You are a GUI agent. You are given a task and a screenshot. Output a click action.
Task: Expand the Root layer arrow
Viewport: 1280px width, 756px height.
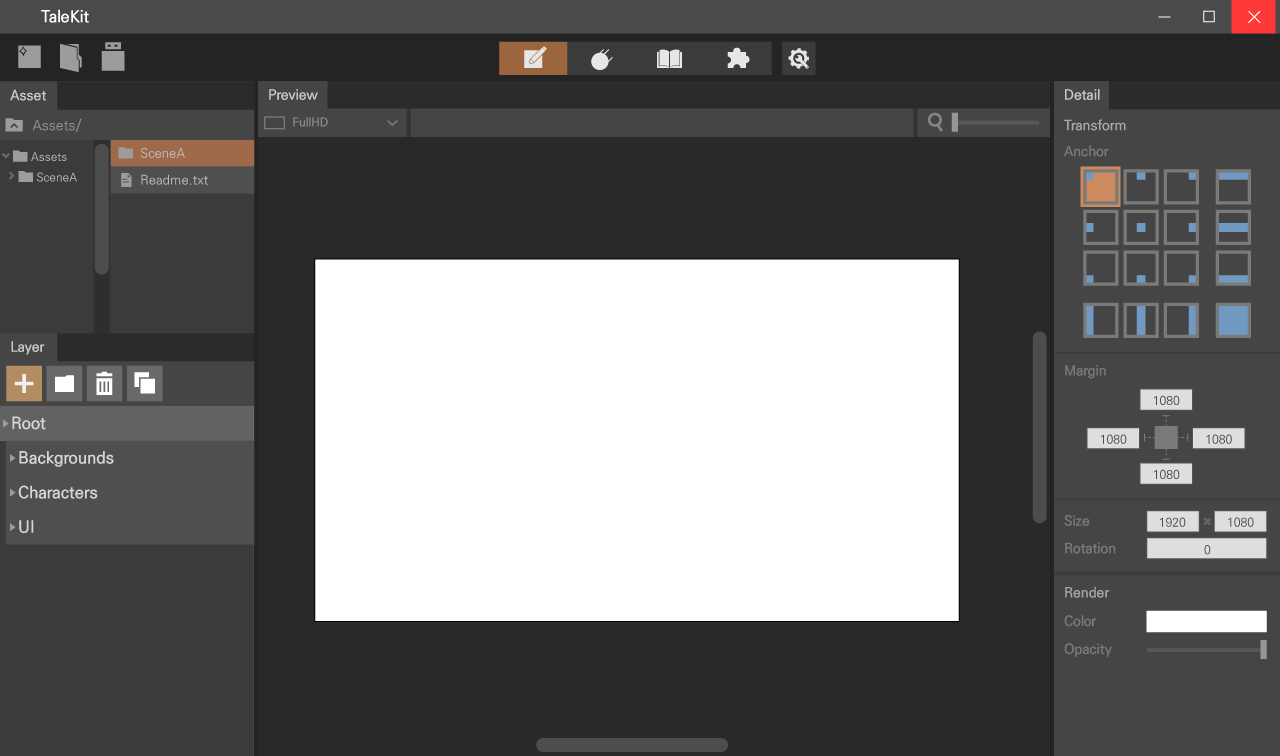6,423
